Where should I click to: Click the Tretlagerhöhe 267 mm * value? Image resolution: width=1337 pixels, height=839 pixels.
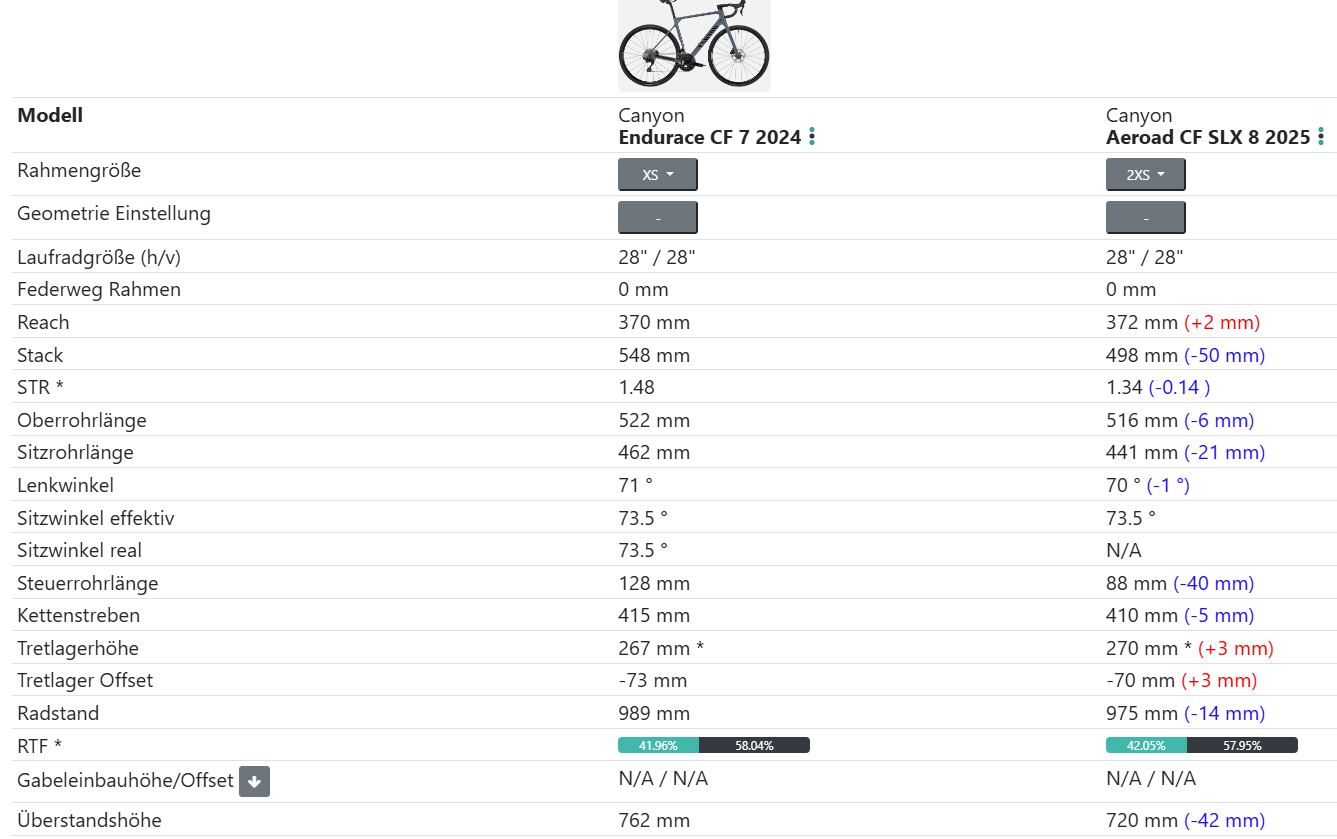click(x=661, y=648)
